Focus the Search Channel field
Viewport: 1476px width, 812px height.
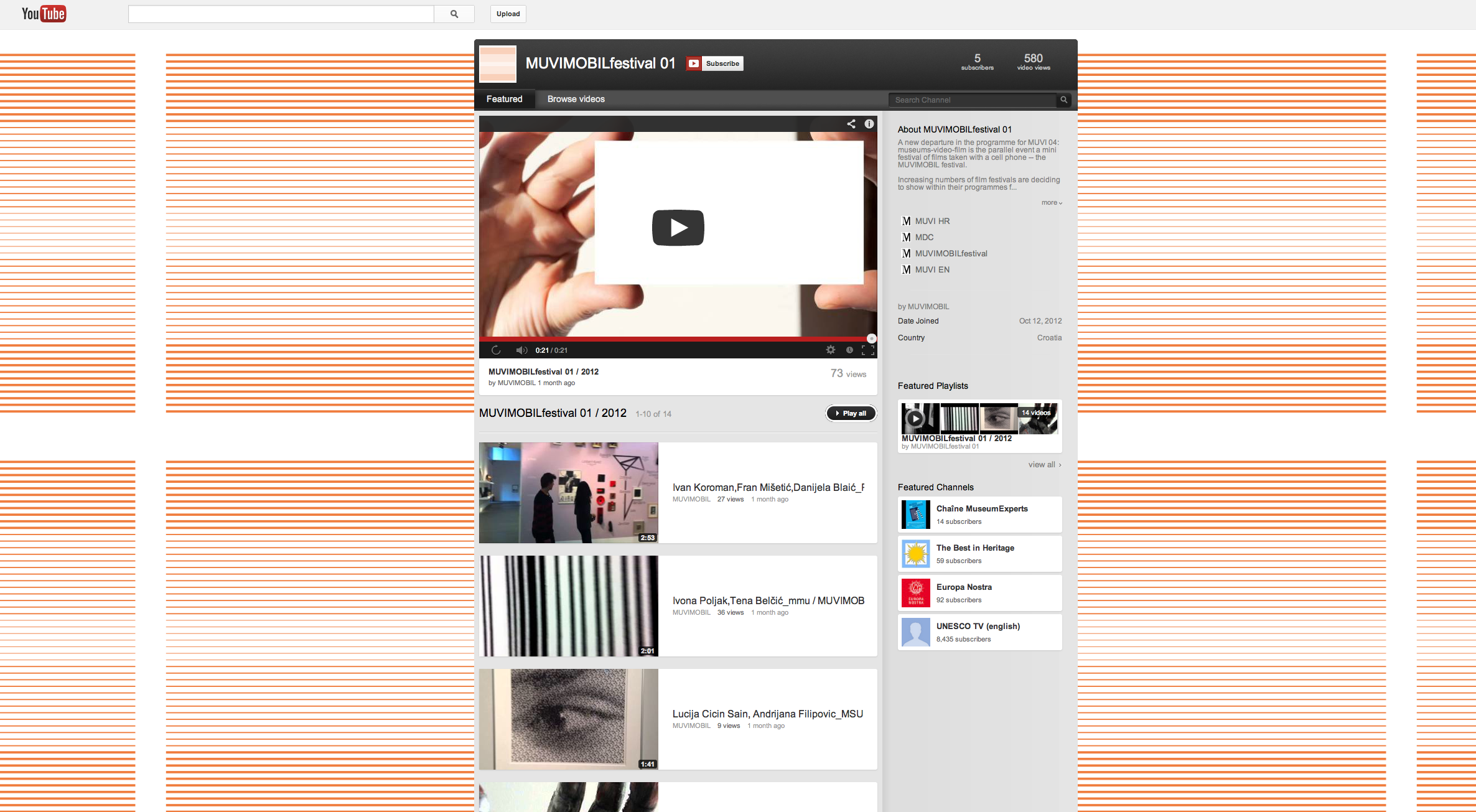[x=973, y=100]
